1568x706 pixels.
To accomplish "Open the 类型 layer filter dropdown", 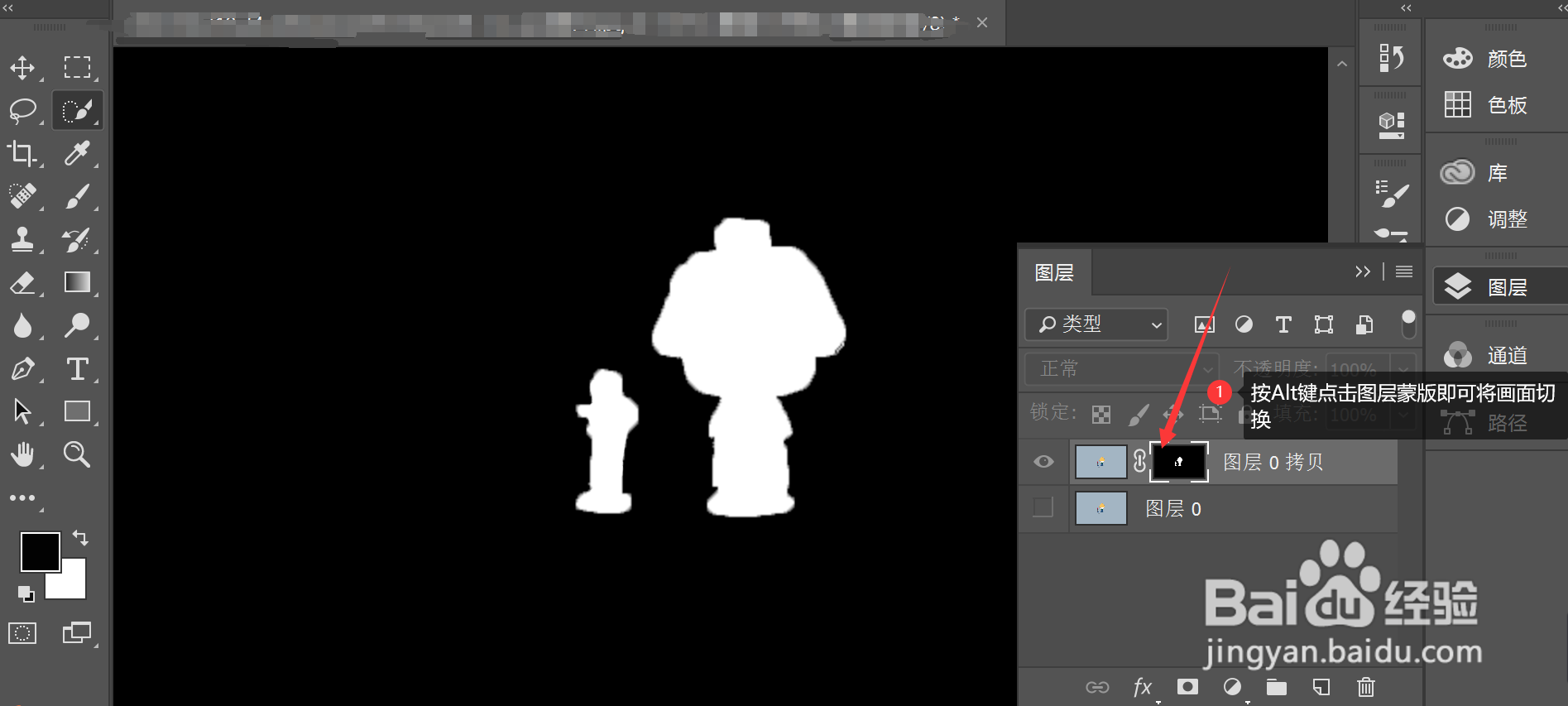I will tap(1096, 324).
